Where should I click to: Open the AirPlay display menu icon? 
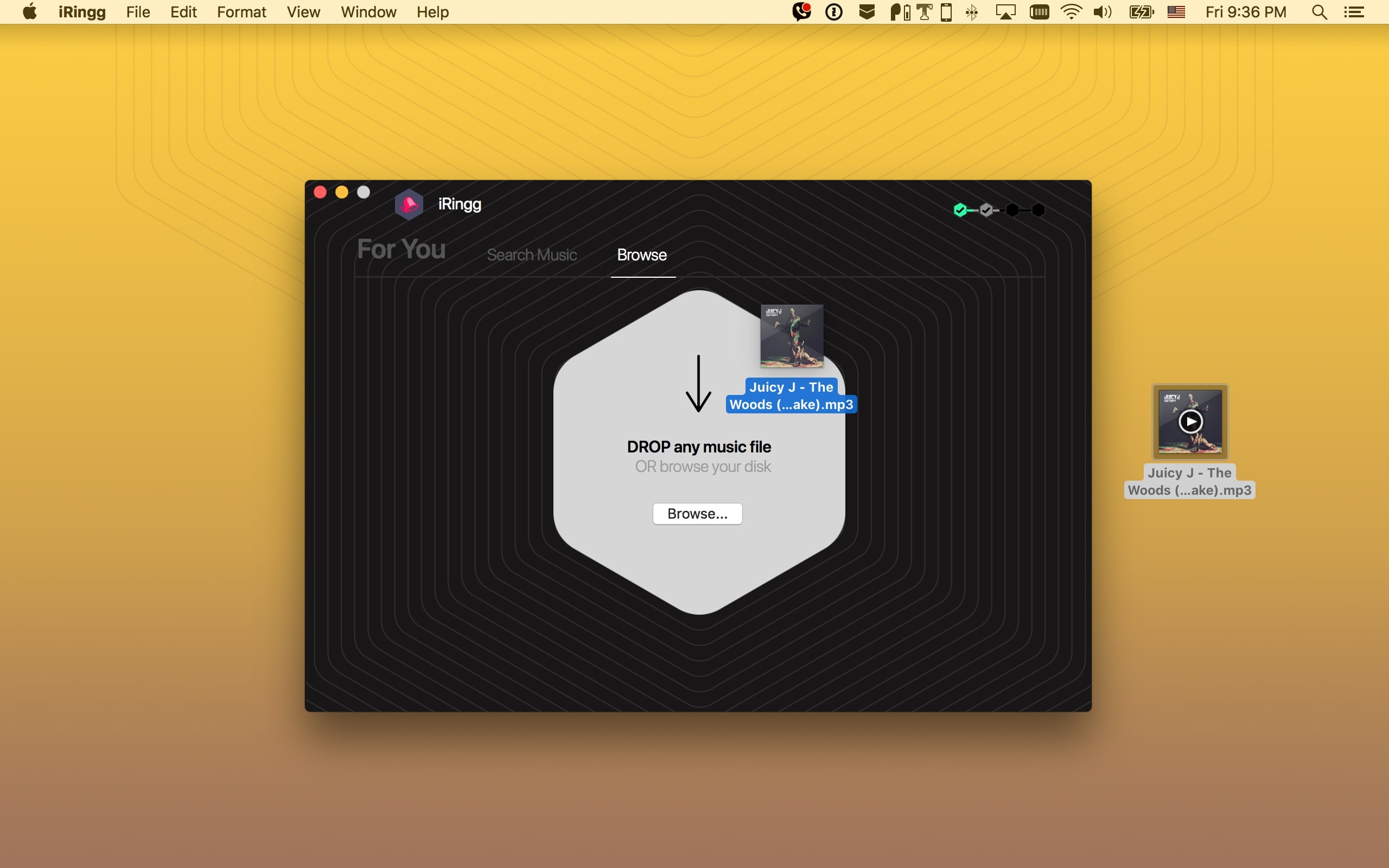point(1005,12)
